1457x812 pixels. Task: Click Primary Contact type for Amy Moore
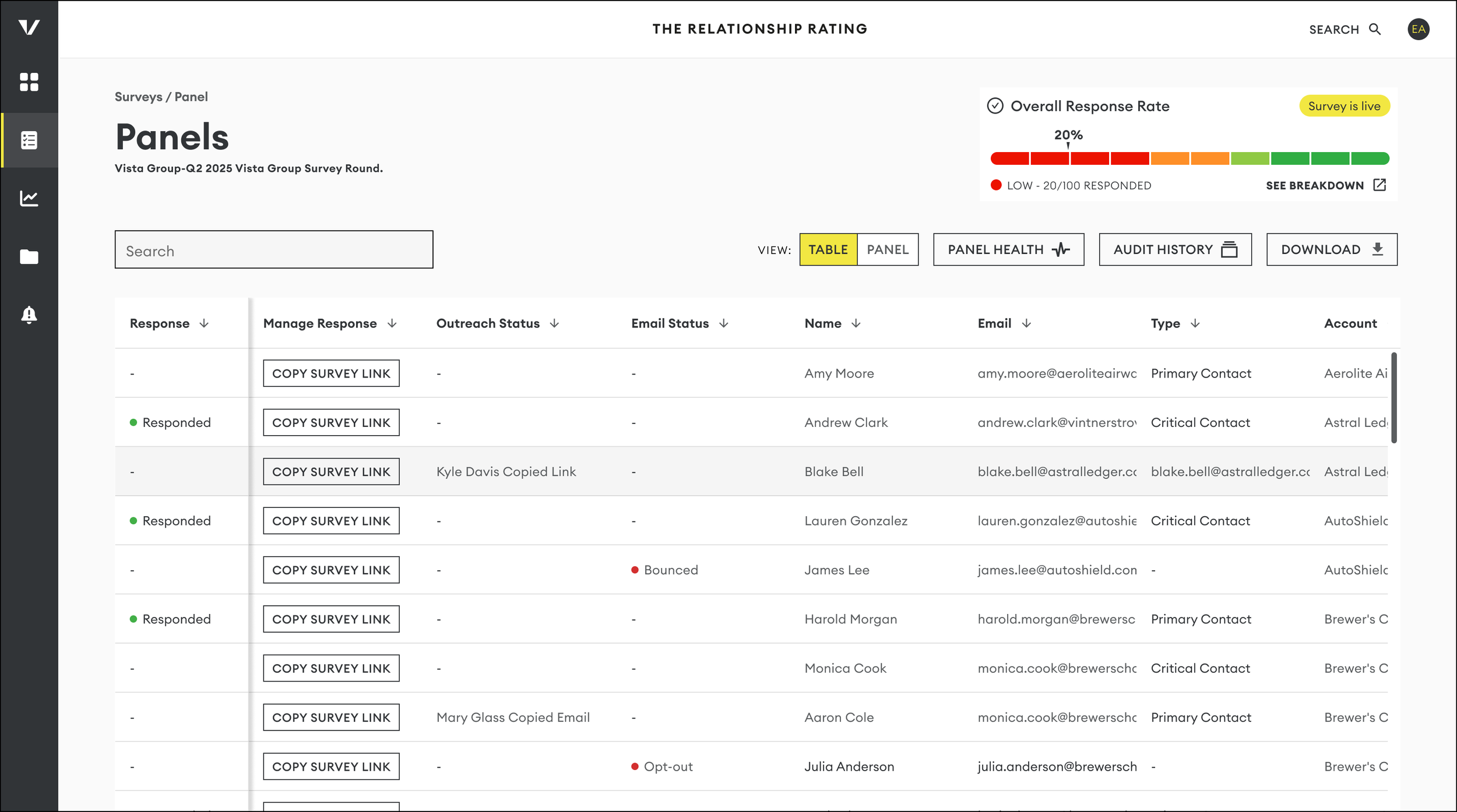1201,373
